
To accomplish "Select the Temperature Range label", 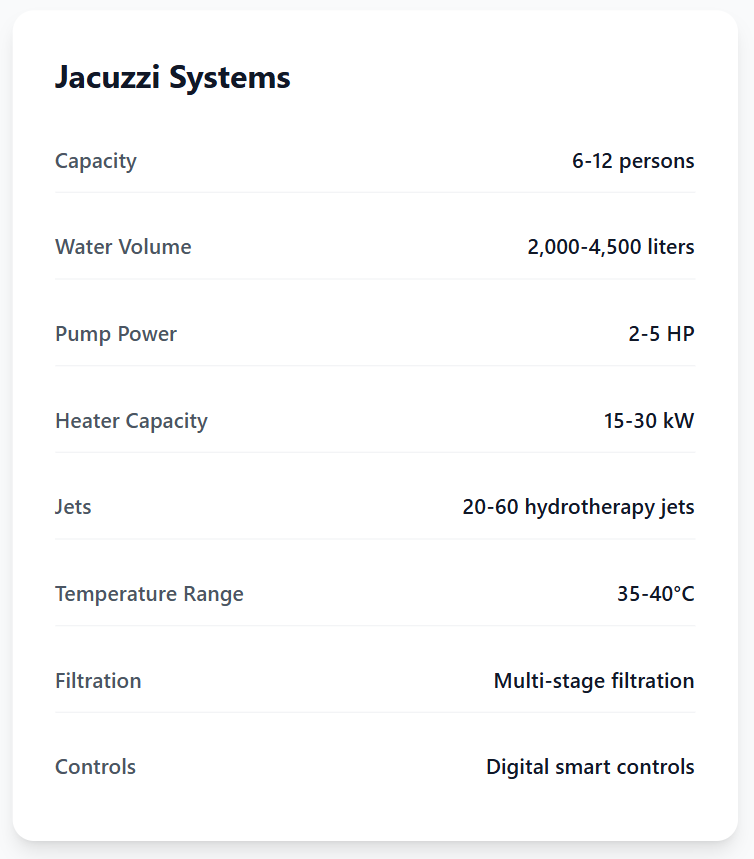I will tap(149, 594).
